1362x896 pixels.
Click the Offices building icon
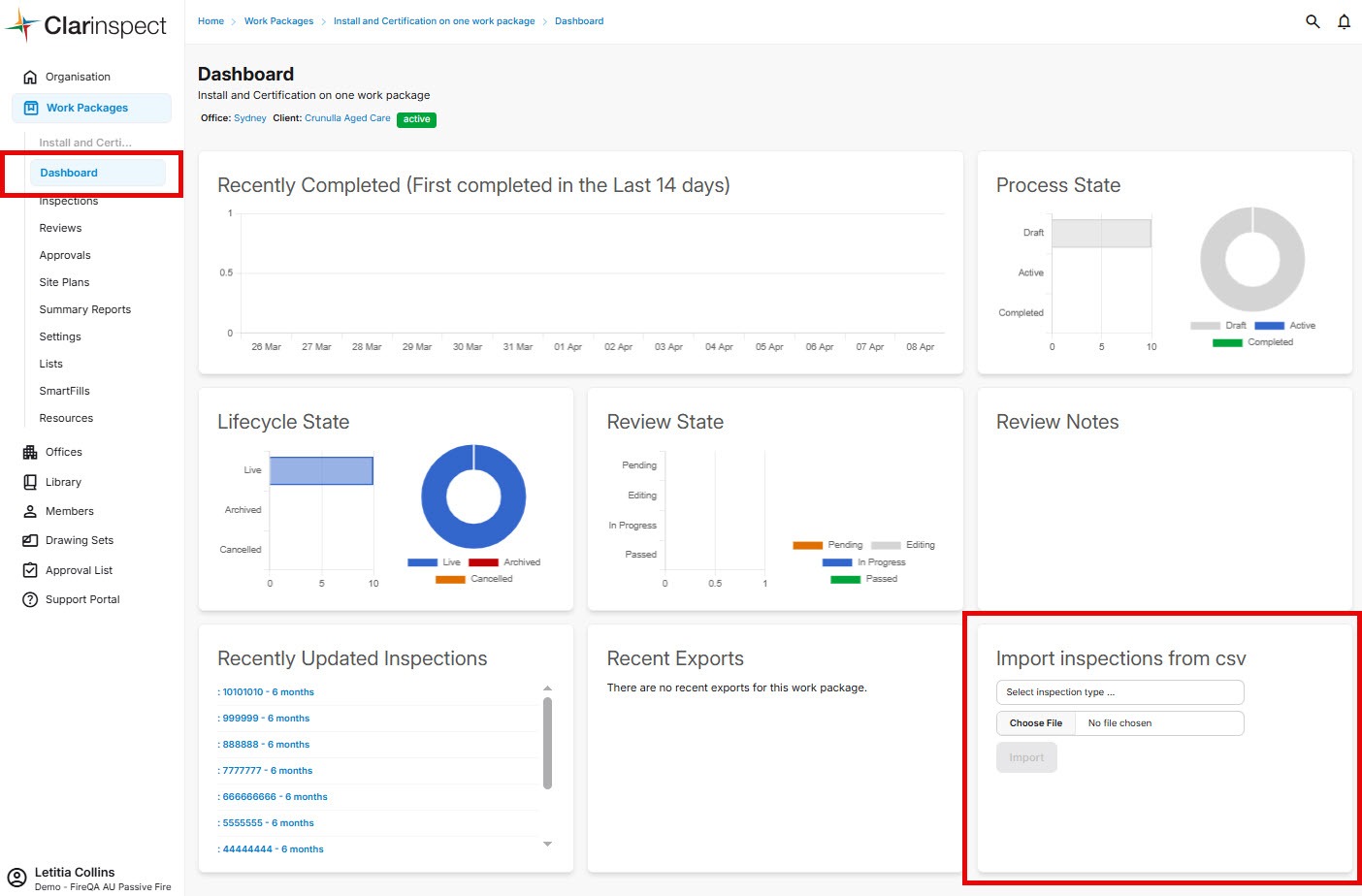(30, 452)
